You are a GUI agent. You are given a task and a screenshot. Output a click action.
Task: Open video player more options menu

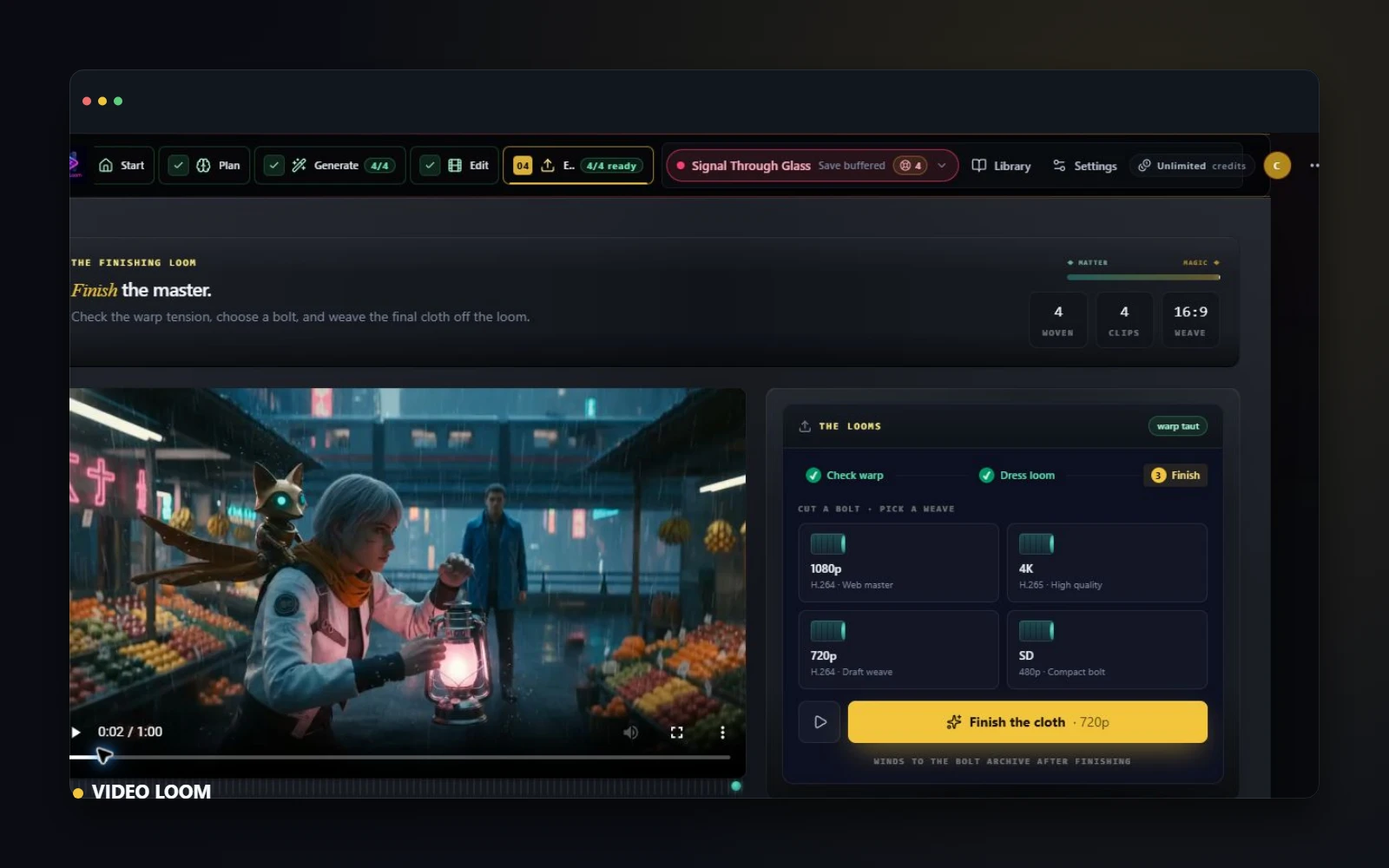(x=722, y=733)
